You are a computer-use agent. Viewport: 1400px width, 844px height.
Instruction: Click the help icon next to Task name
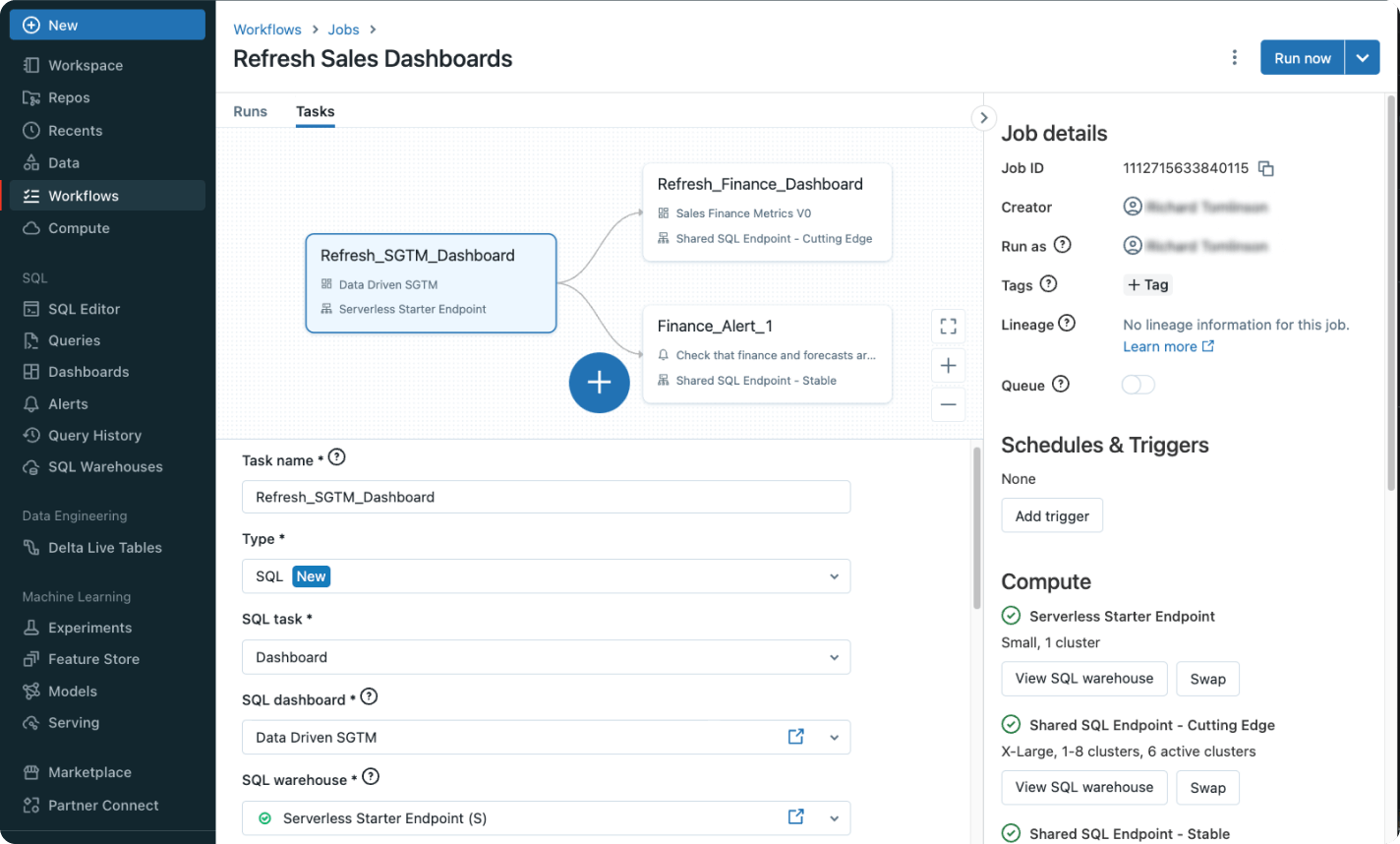[x=337, y=457]
